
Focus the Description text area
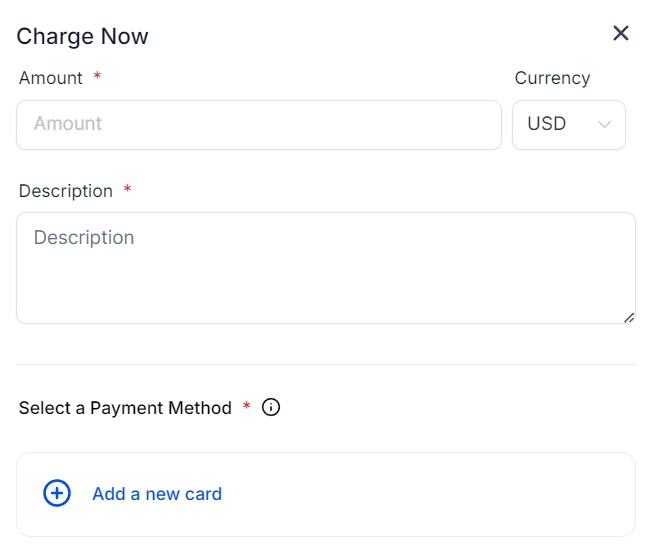coord(326,268)
